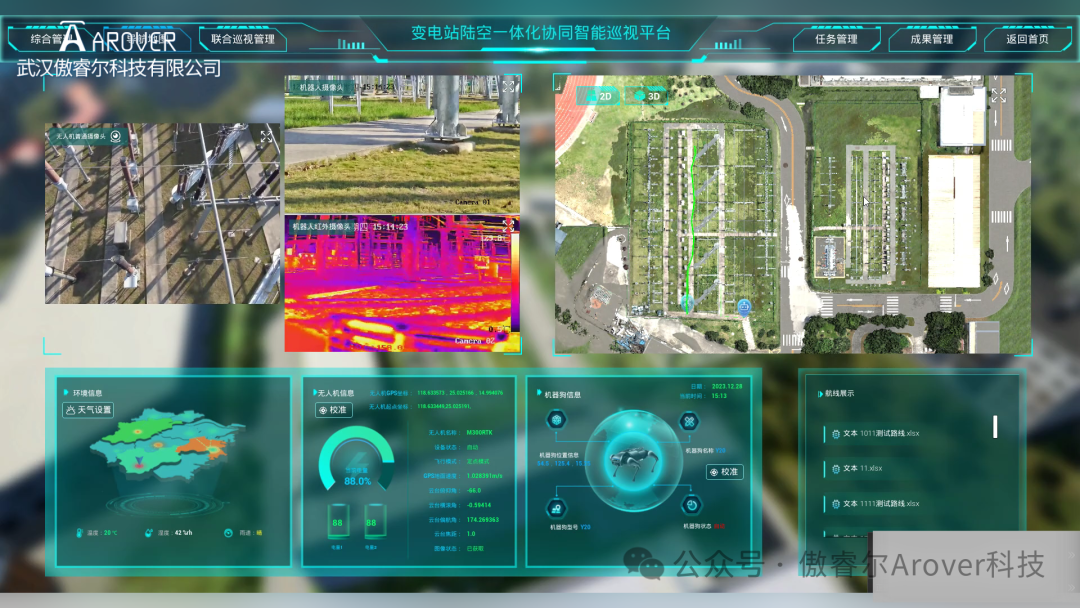This screenshot has height=608, width=1080.
Task: Open the 联合巡视管理 tab
Action: tap(242, 40)
